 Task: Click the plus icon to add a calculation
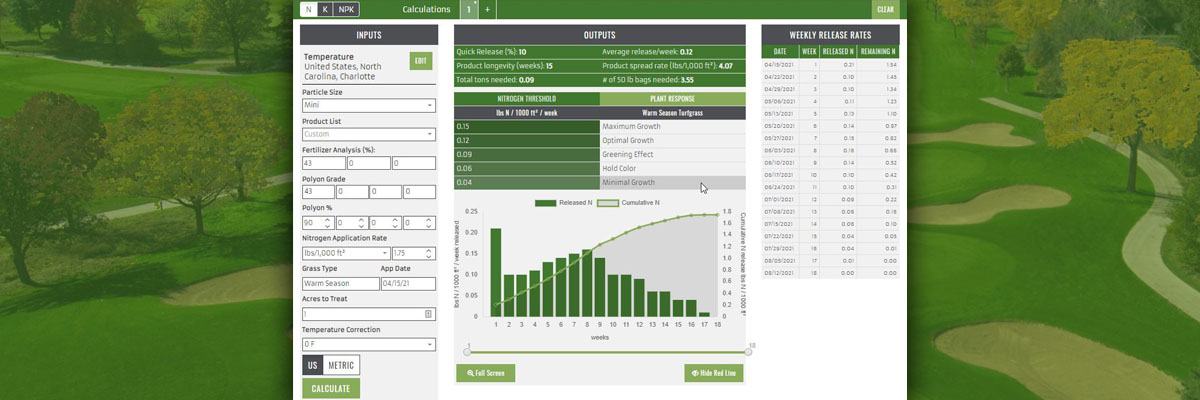(x=487, y=9)
